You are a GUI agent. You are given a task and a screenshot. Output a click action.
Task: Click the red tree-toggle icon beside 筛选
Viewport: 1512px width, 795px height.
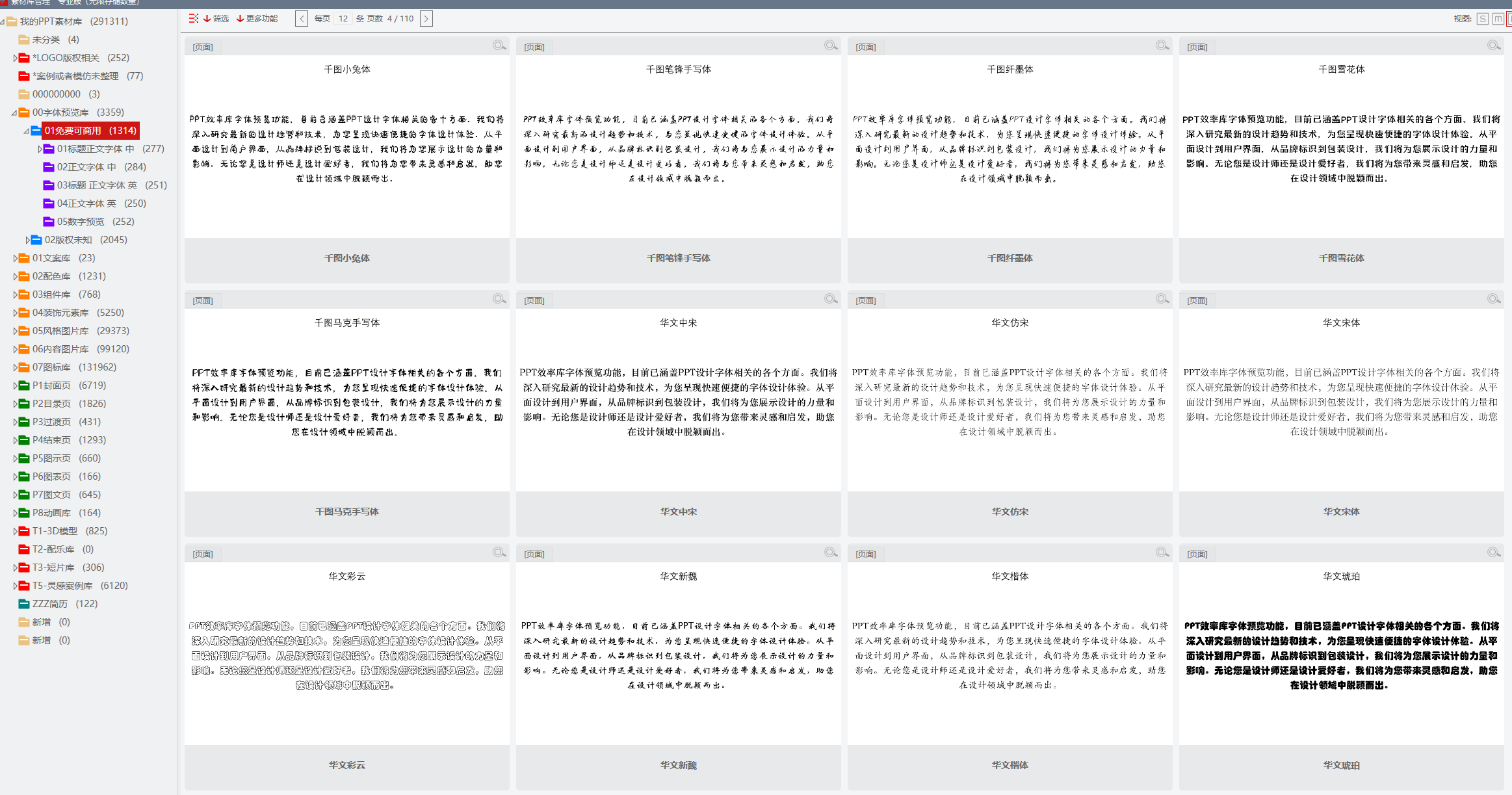click(x=193, y=19)
